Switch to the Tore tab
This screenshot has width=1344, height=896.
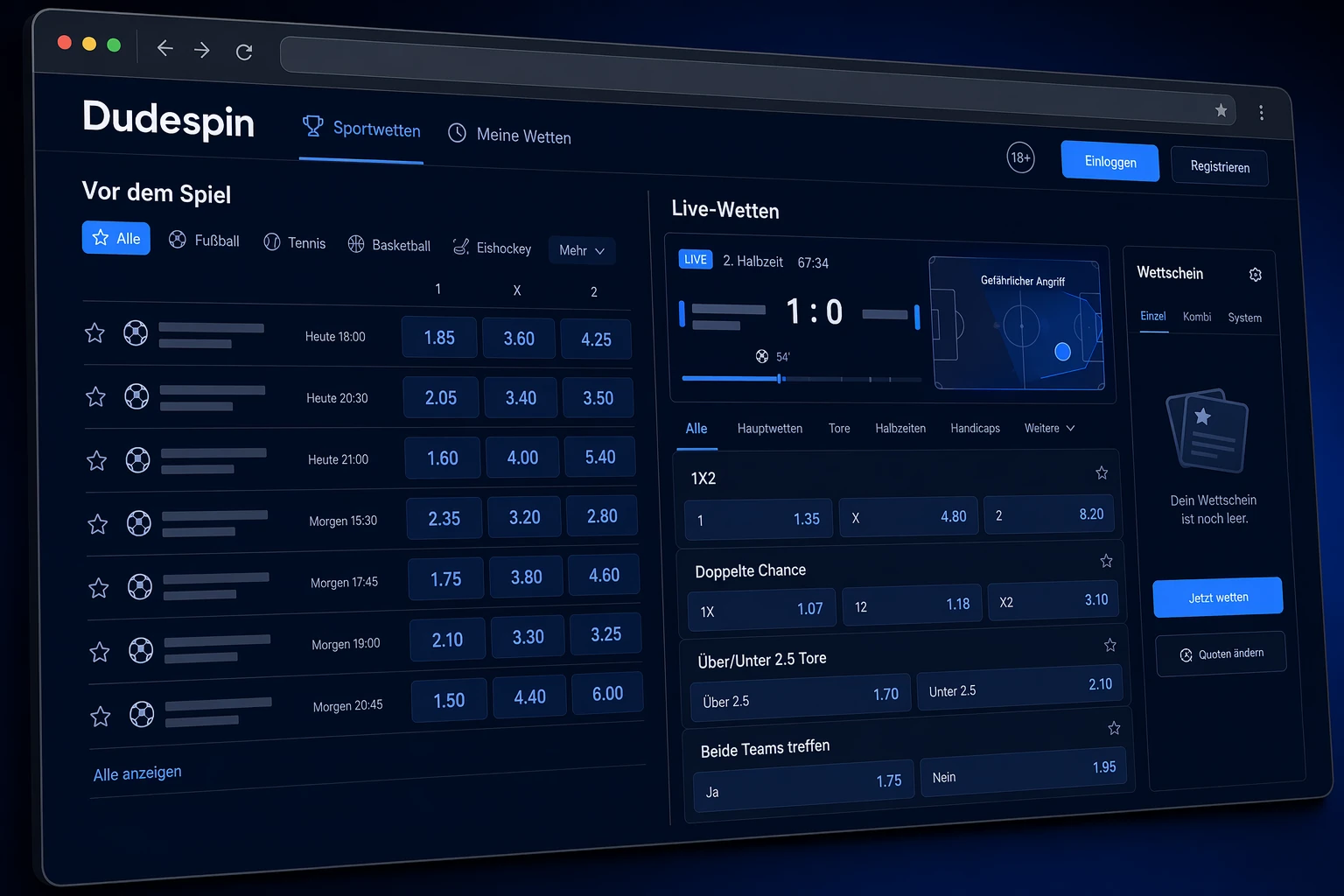click(x=839, y=429)
